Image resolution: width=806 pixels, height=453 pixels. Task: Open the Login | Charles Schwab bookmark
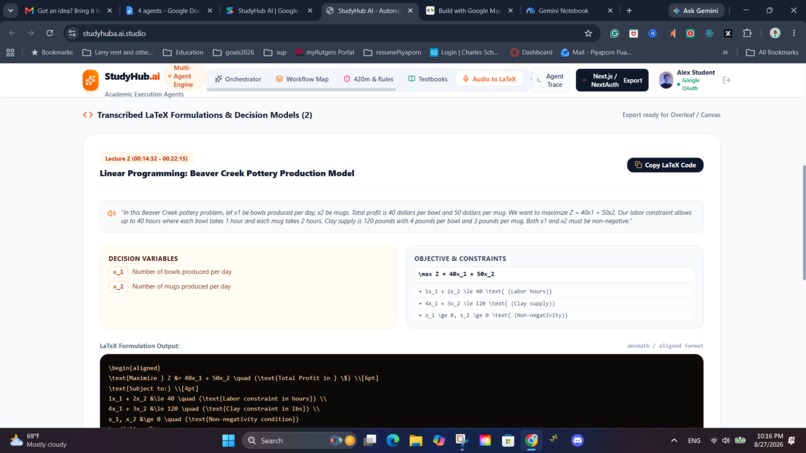coord(464,52)
